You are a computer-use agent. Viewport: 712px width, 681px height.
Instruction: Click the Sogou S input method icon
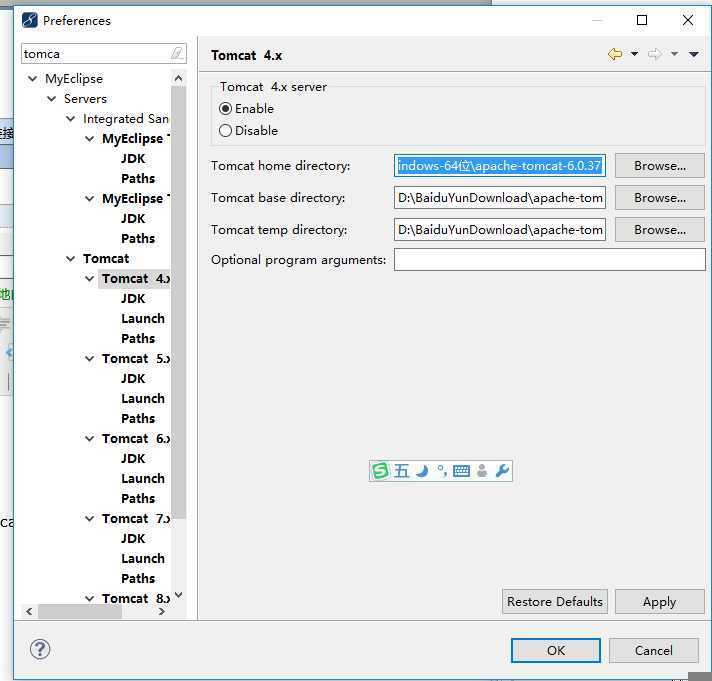[x=380, y=471]
